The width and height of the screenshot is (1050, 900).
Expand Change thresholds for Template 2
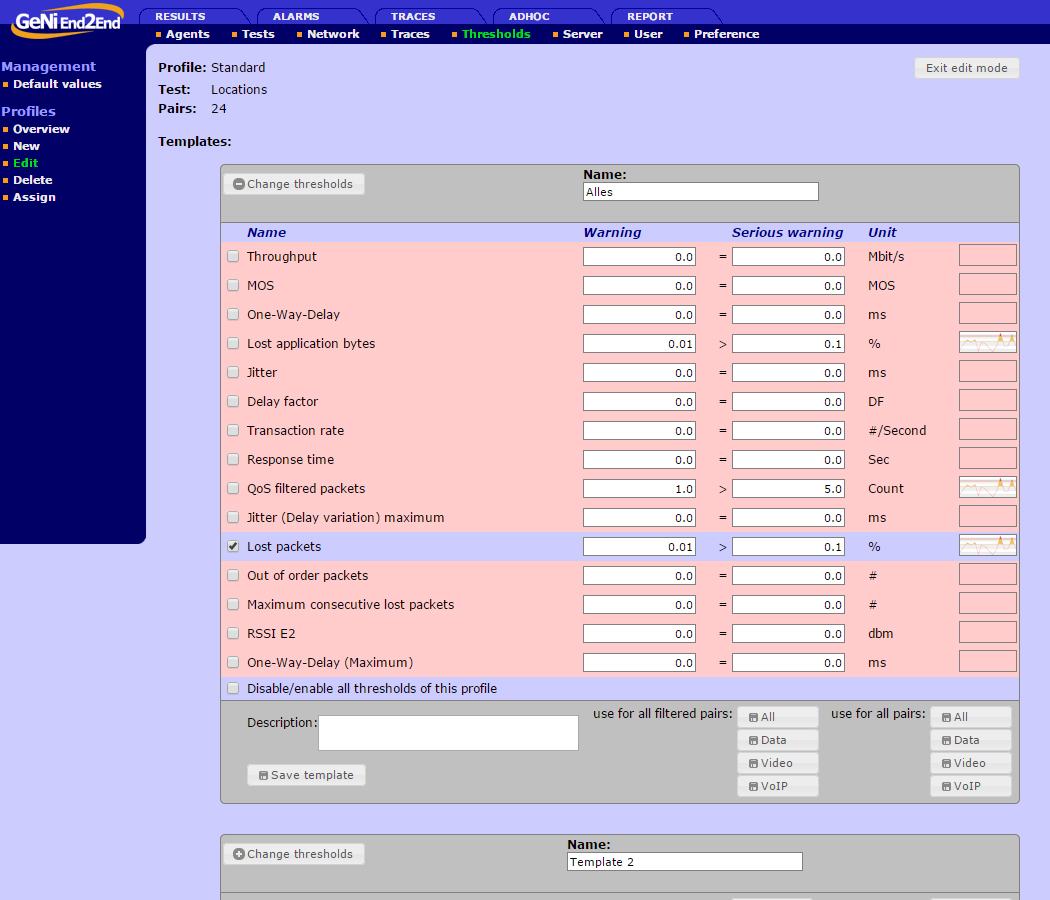tap(294, 854)
